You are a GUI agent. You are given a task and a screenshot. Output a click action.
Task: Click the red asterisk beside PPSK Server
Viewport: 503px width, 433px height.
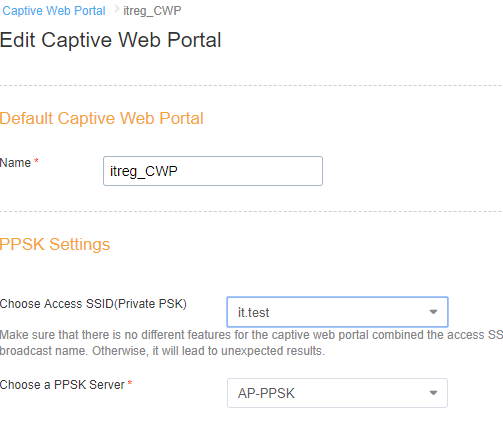point(130,383)
